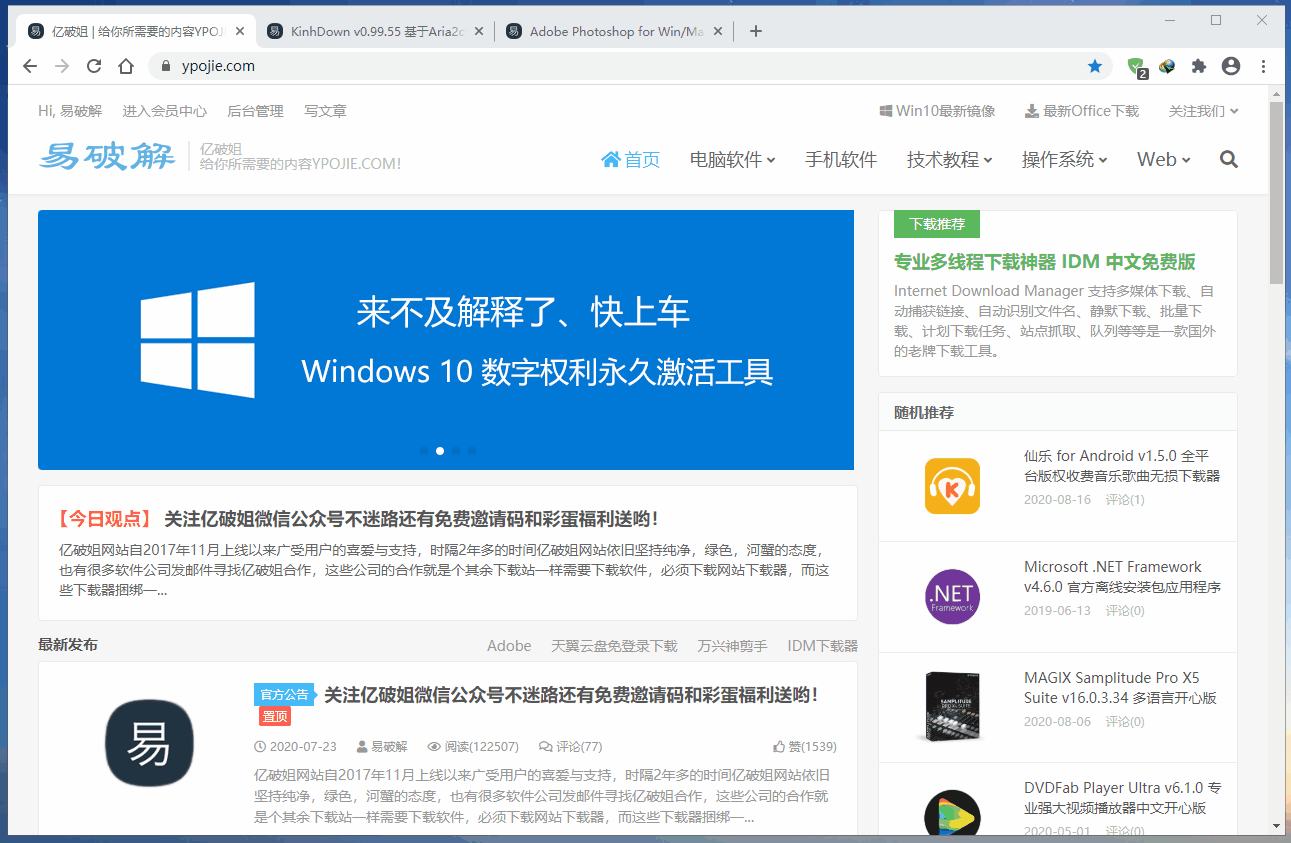Click the .NET Framework purple thumbnail
Screen dimensions: 1291x843
[x=952, y=597]
